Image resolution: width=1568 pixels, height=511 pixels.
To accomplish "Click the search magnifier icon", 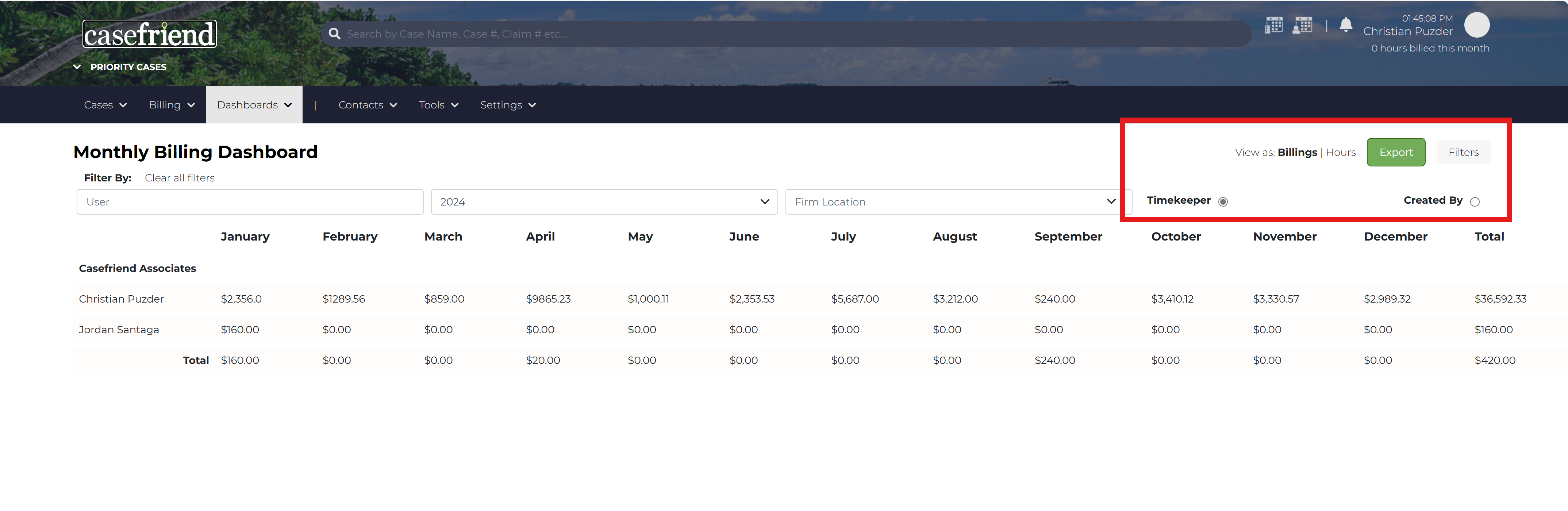I will (x=334, y=34).
